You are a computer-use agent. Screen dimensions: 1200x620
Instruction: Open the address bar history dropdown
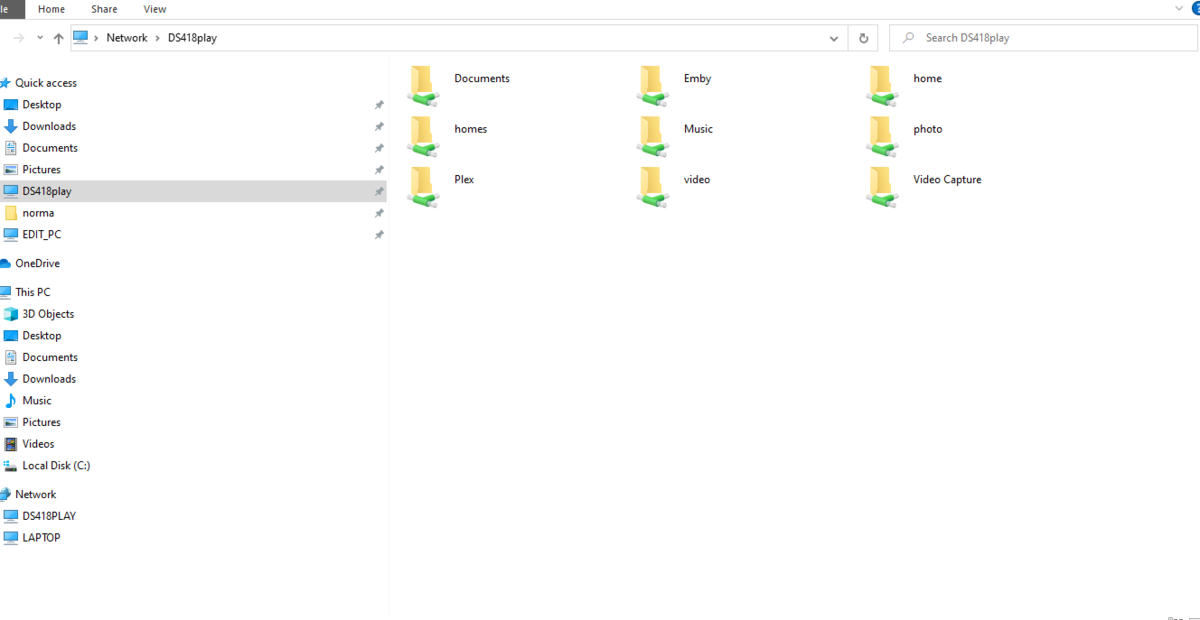tap(833, 37)
